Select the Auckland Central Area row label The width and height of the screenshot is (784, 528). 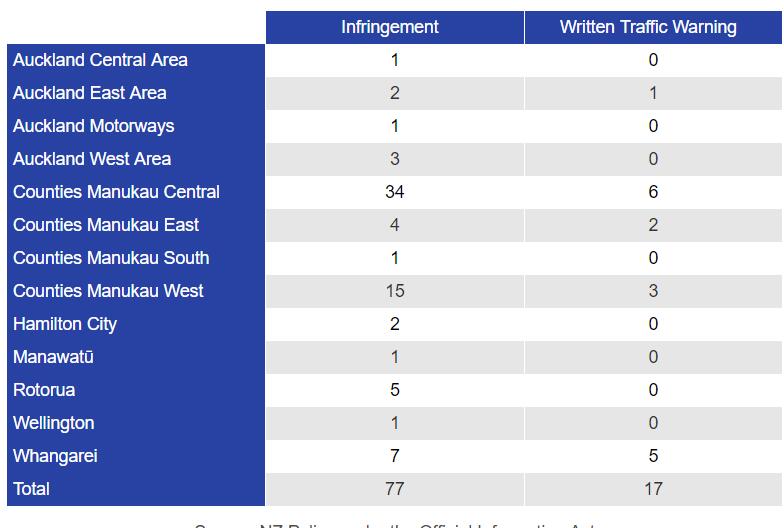click(x=100, y=60)
